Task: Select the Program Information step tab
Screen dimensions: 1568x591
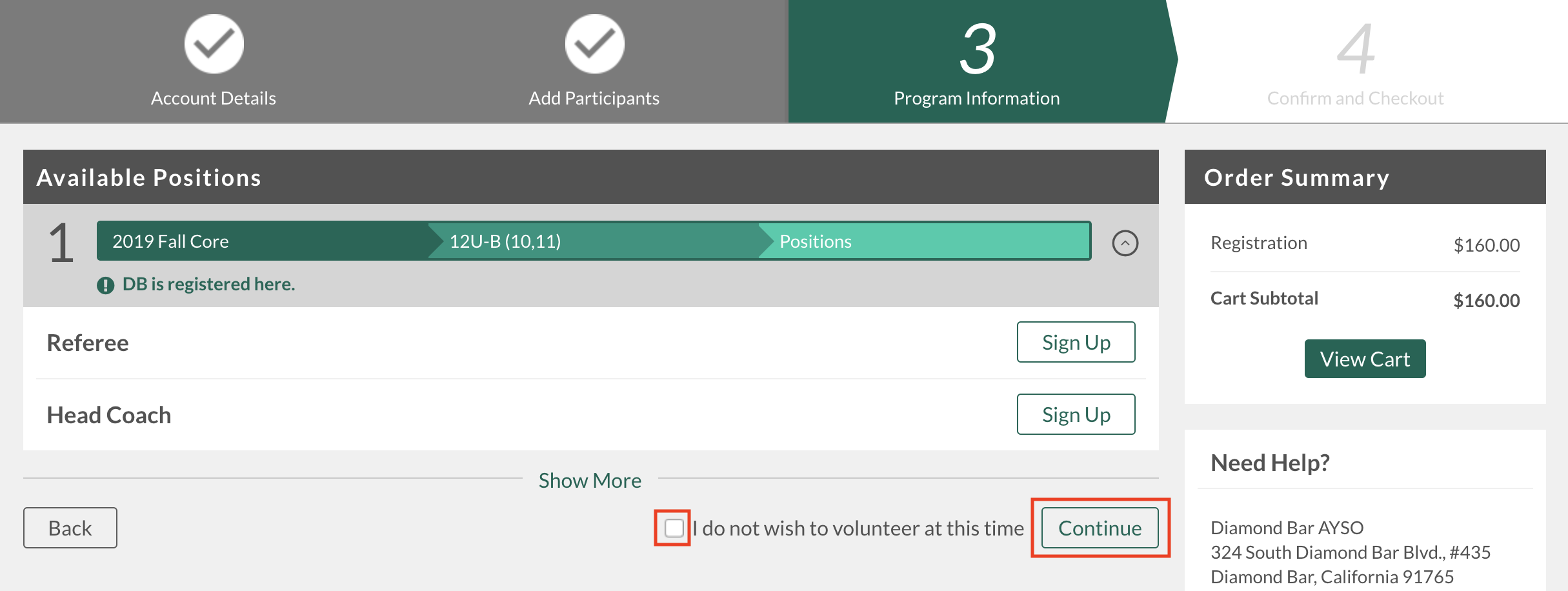Action: pyautogui.click(x=976, y=61)
